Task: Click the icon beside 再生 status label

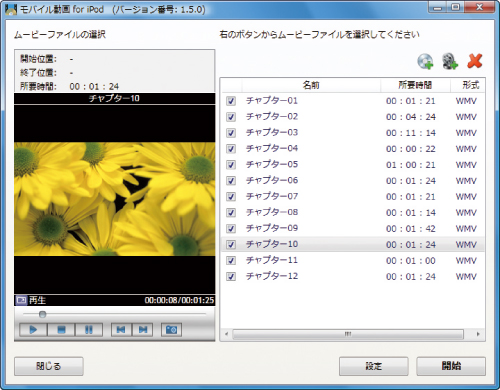Action: [x=21, y=300]
